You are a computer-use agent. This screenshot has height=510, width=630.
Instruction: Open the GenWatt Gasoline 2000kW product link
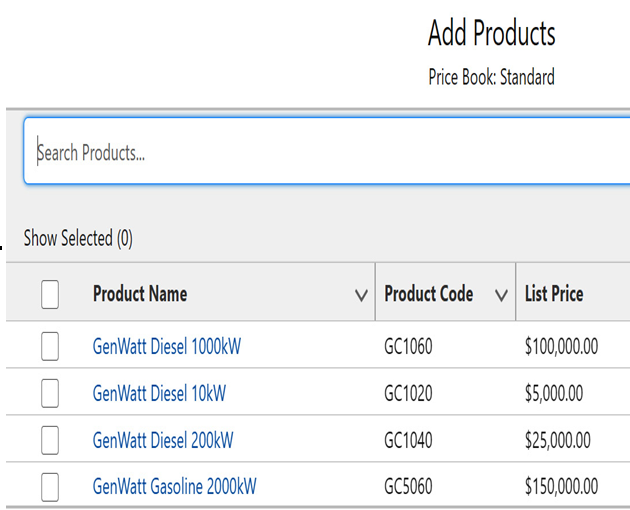click(174, 486)
